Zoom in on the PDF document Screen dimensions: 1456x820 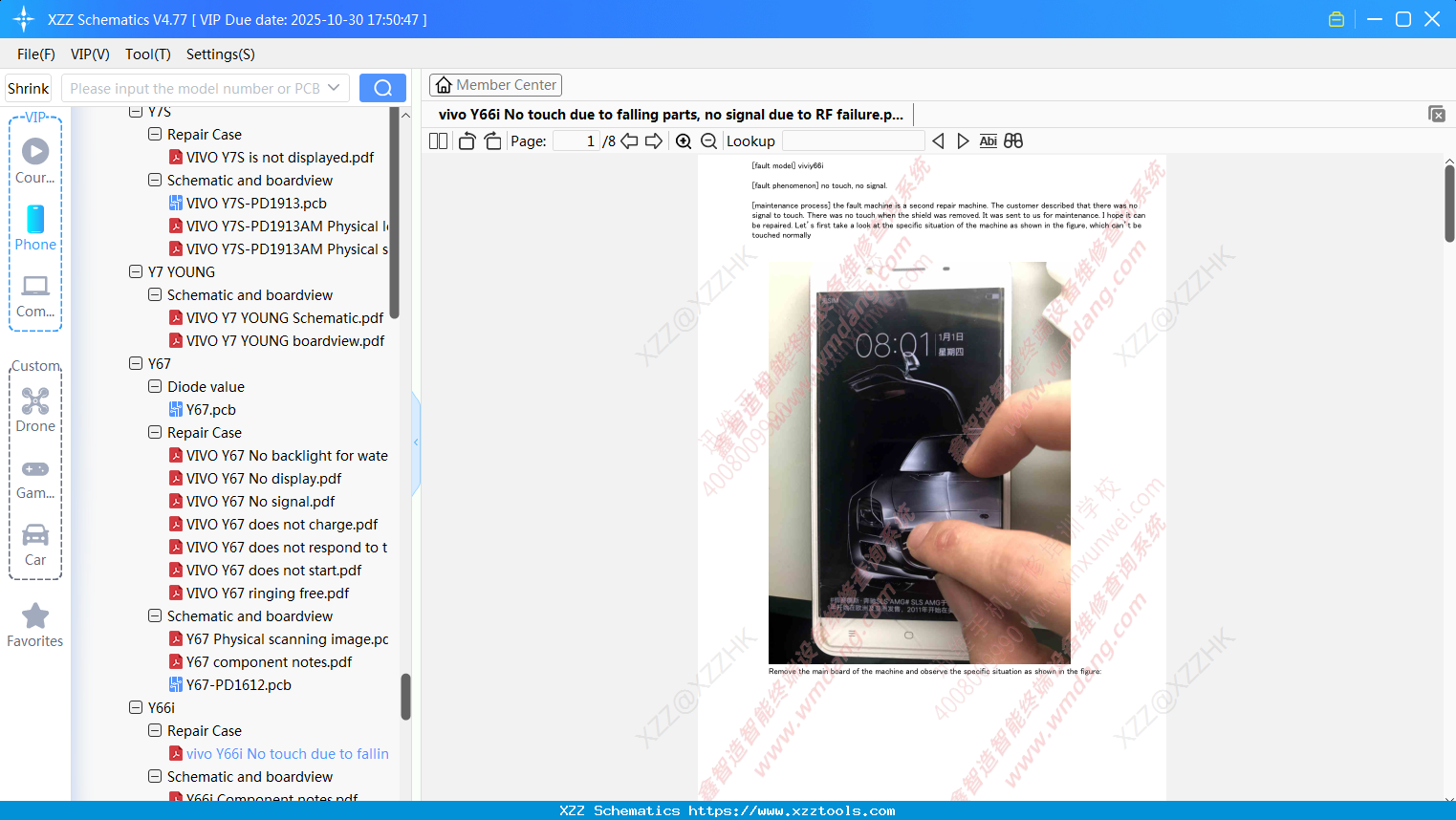tap(684, 140)
